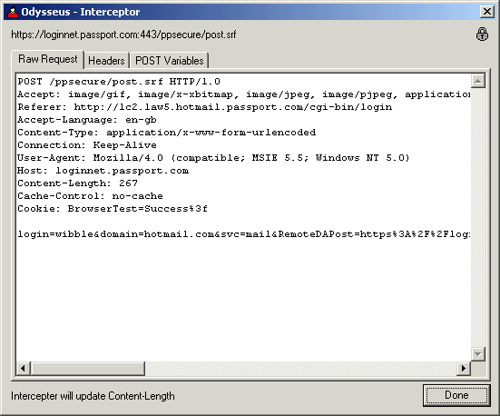Click the horizontal scrollbar thumb
500x416 pixels.
[x=88, y=368]
